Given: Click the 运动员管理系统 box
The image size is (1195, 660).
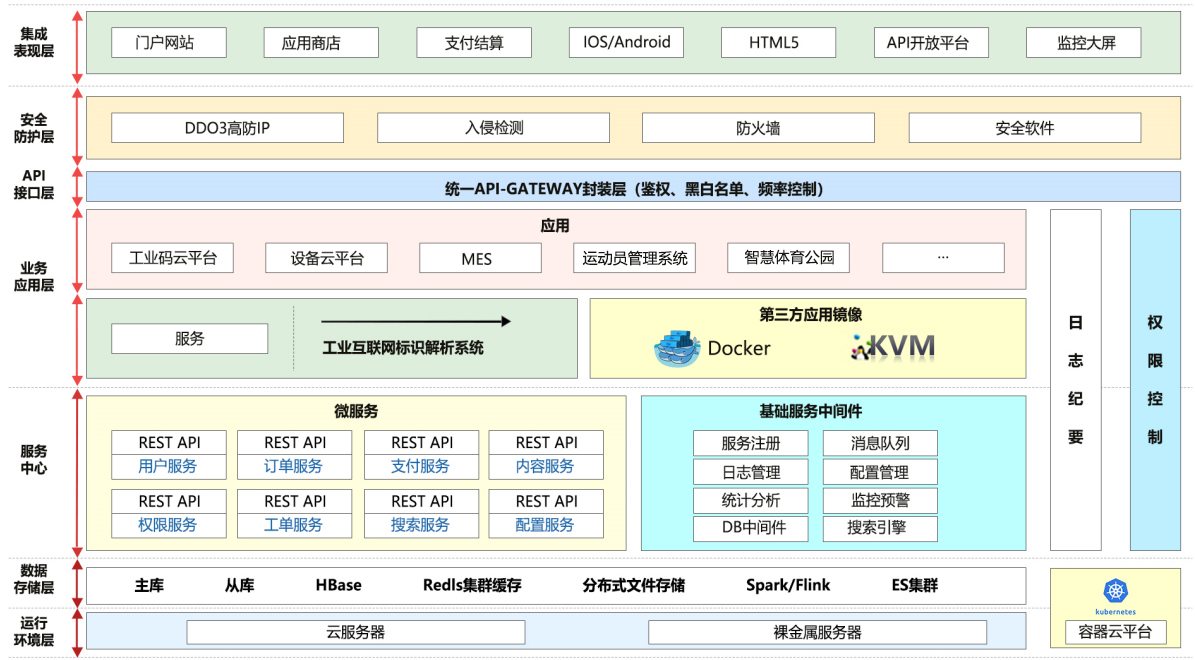Looking at the screenshot, I should pyautogui.click(x=634, y=258).
